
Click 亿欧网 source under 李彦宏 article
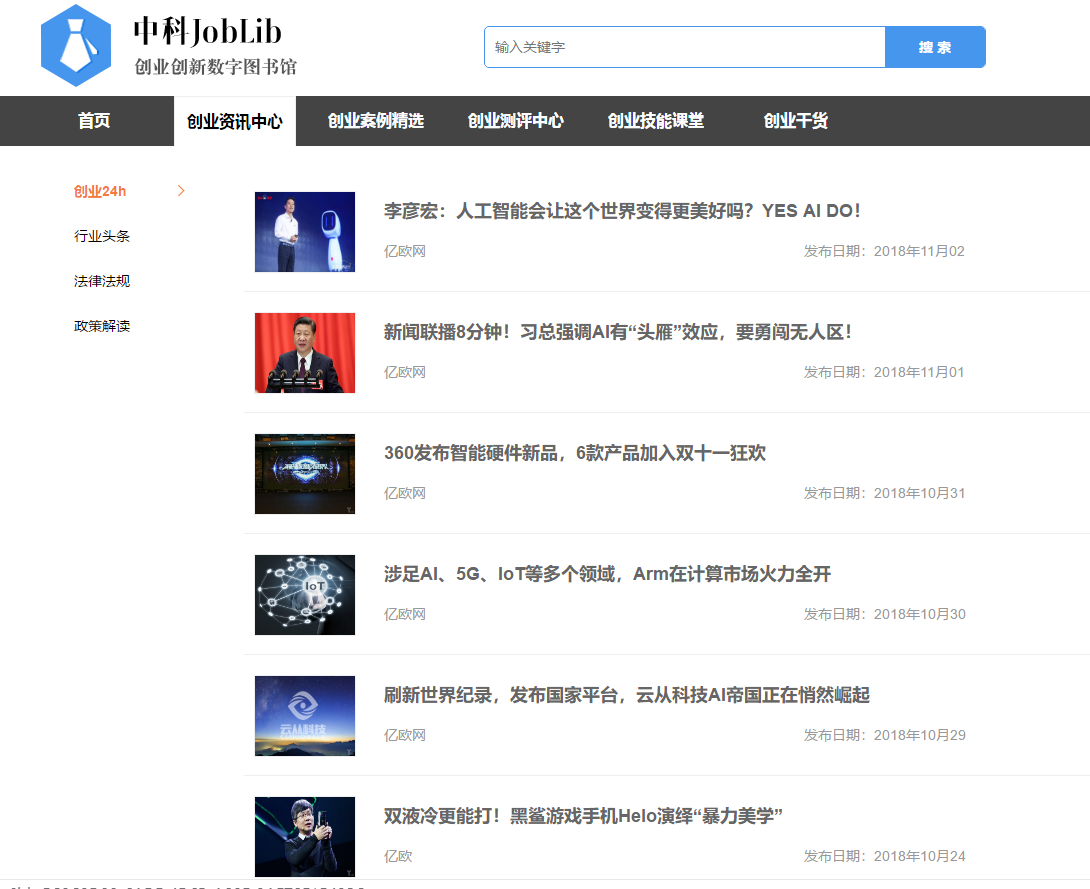[405, 251]
